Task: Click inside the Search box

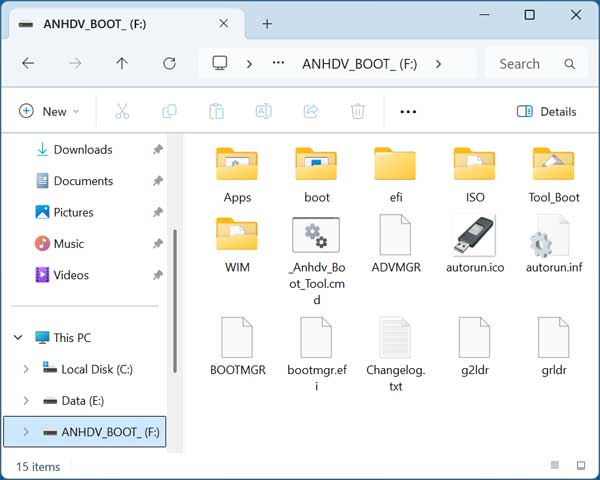Action: (536, 64)
